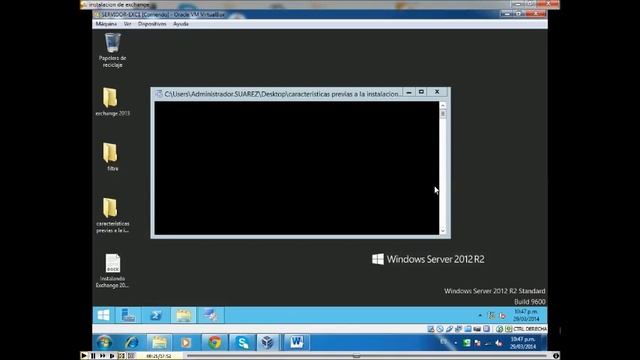Open Server Manager from VM taskbar

[x=128, y=315]
